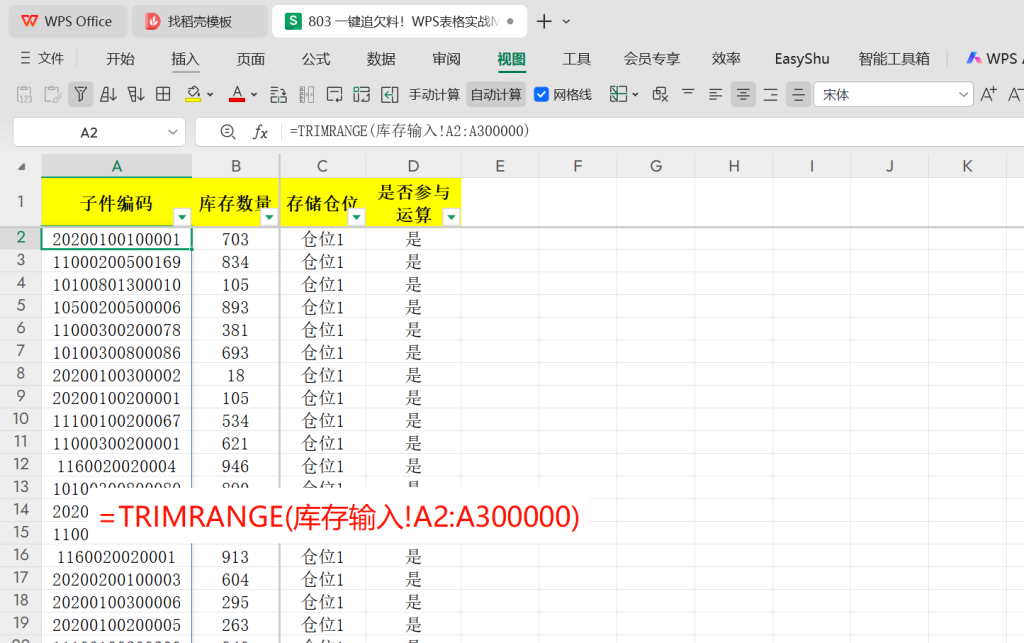
Task: Click the paste values icon
Action: 24,95
